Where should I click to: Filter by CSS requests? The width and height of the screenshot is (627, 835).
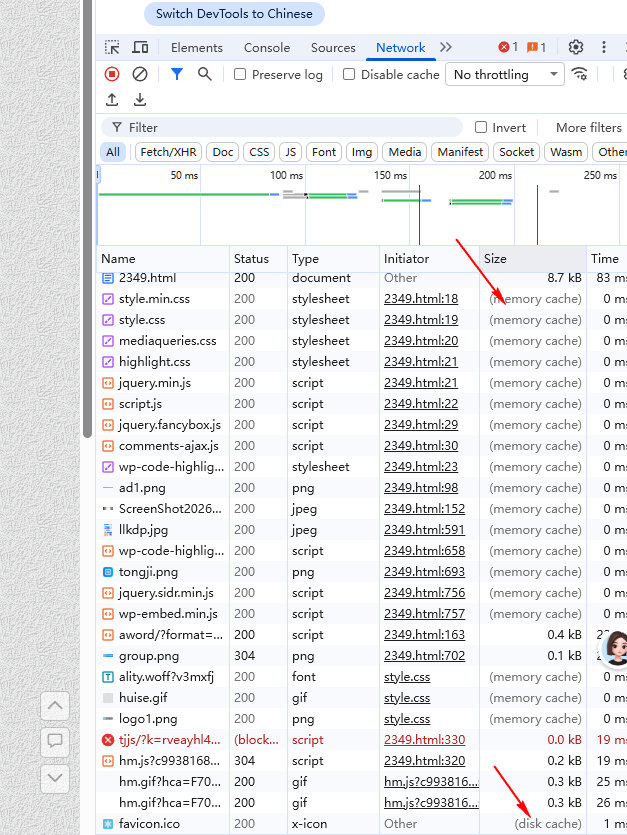point(259,152)
